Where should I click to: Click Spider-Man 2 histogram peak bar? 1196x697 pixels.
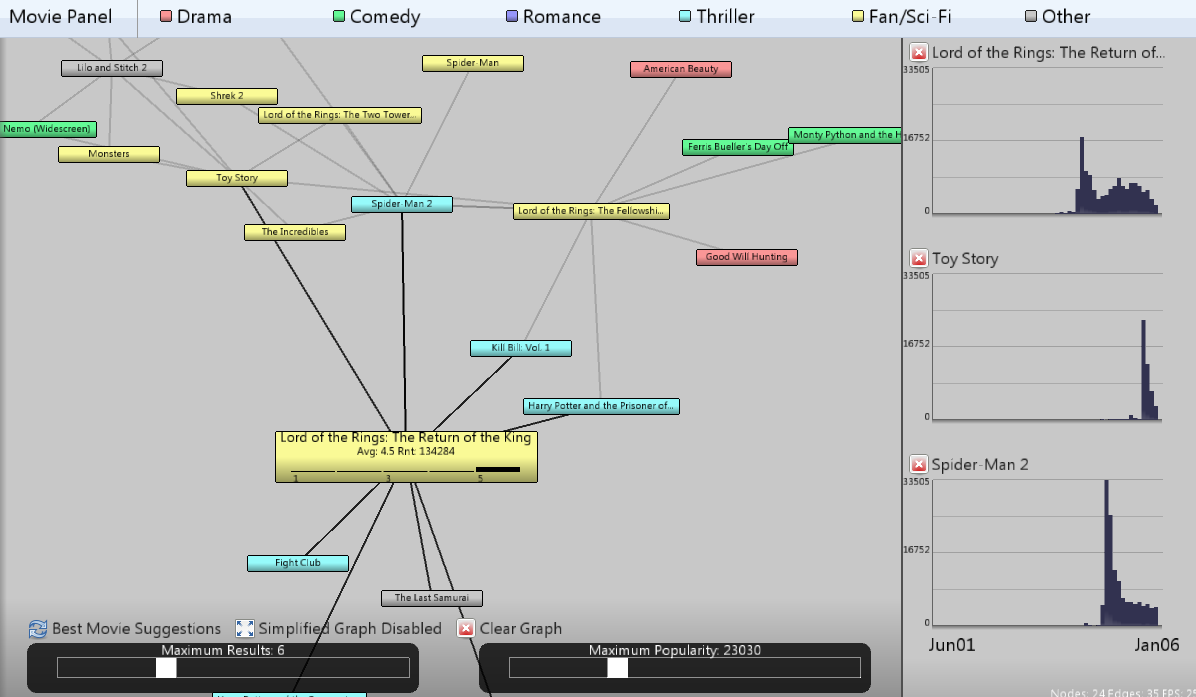[1106, 553]
